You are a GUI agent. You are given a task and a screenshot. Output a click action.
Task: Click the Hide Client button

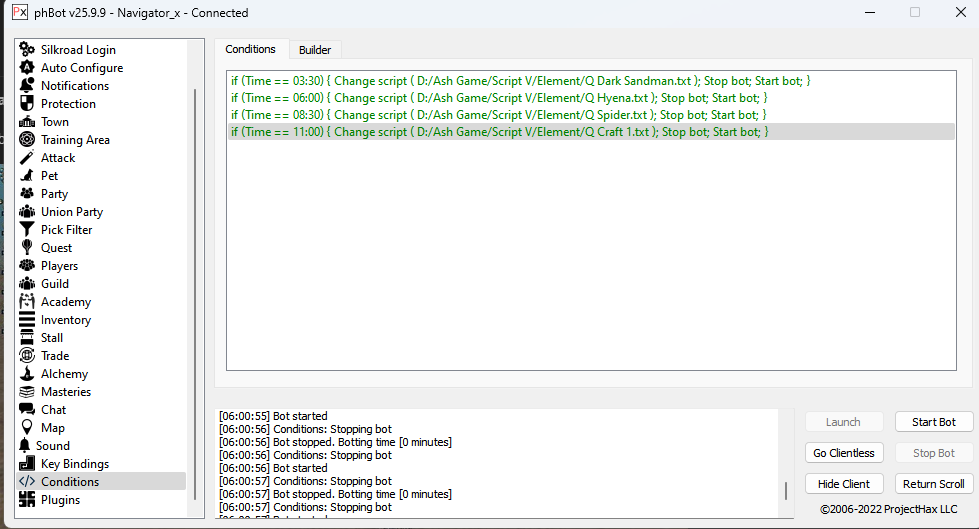(x=843, y=484)
